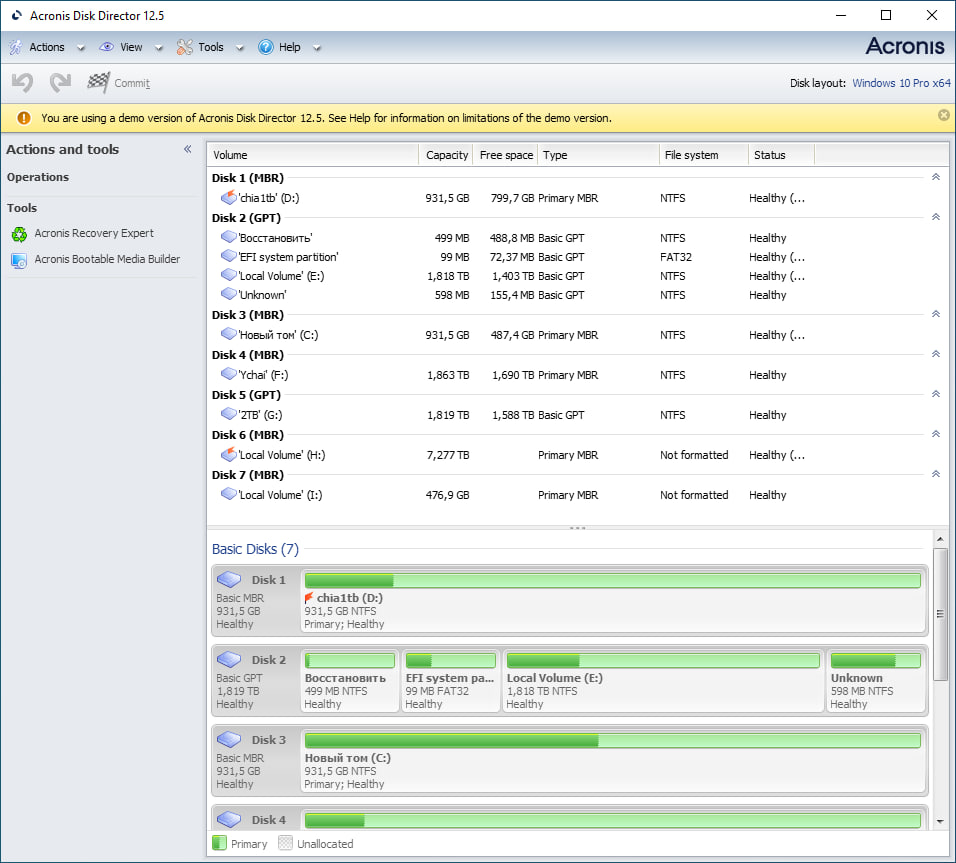
Task: Collapse the Disk 5 (GPT) group
Action: pos(936,393)
